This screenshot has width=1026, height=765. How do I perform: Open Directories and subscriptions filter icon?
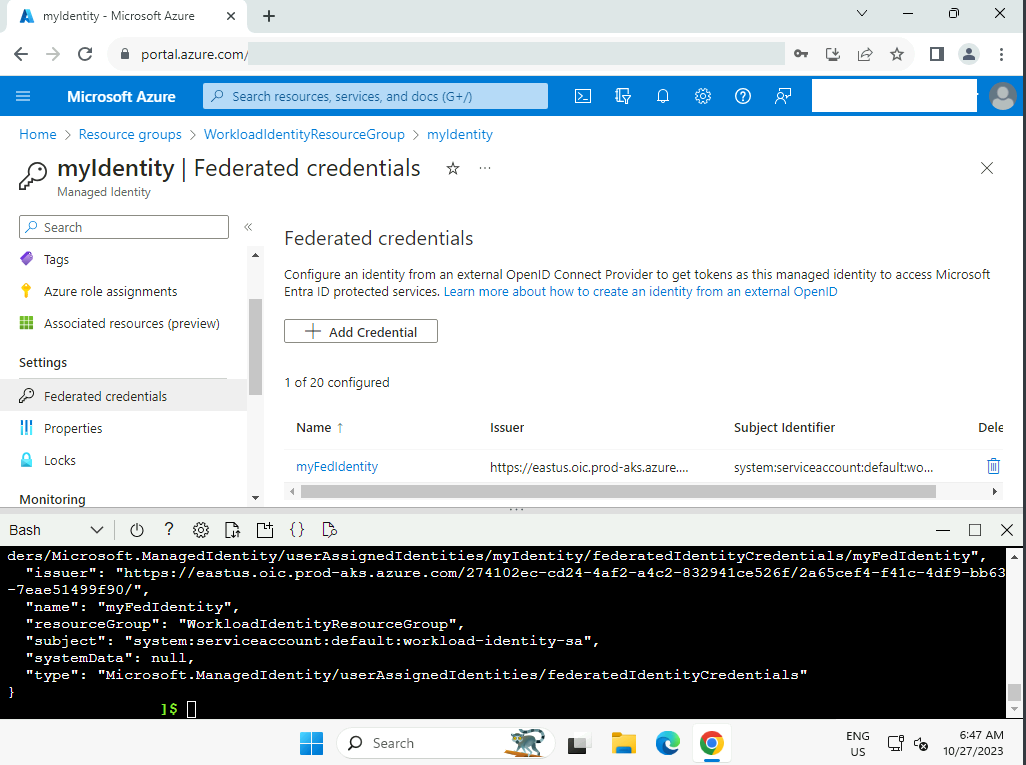[623, 97]
